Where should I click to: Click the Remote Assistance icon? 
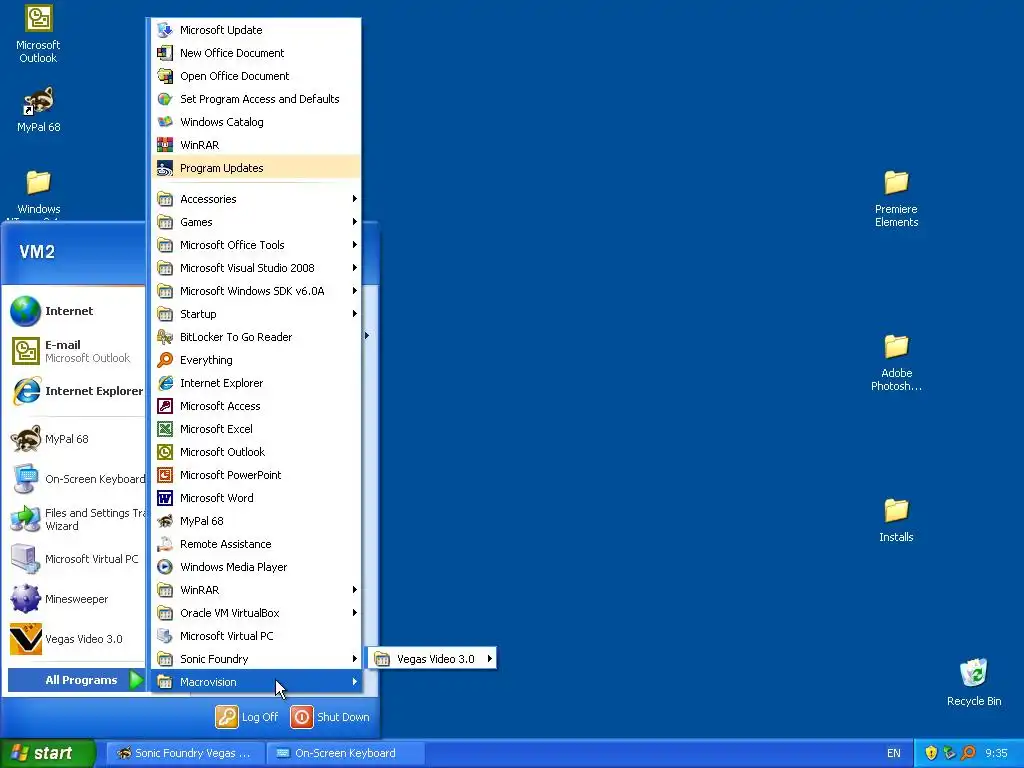tap(165, 544)
